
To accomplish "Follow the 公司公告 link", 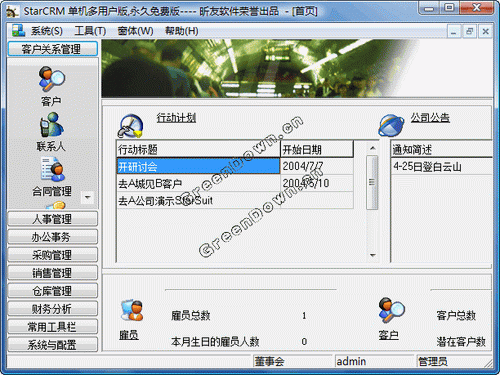I will [x=430, y=118].
